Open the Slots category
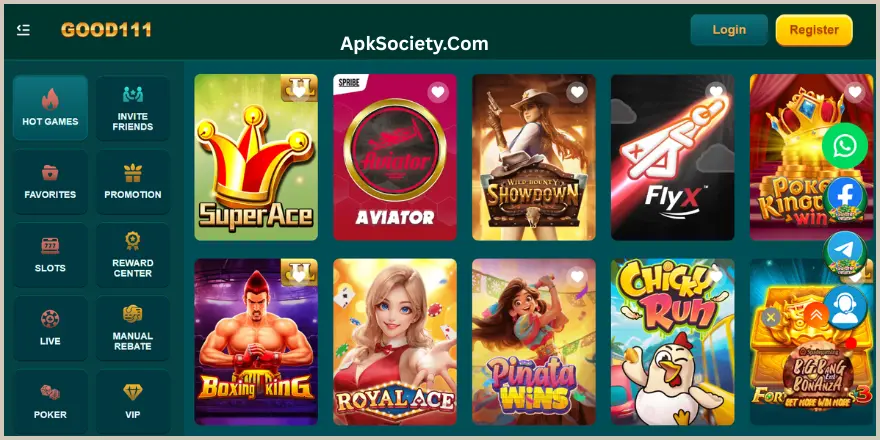This screenshot has width=880, height=440. coord(51,255)
